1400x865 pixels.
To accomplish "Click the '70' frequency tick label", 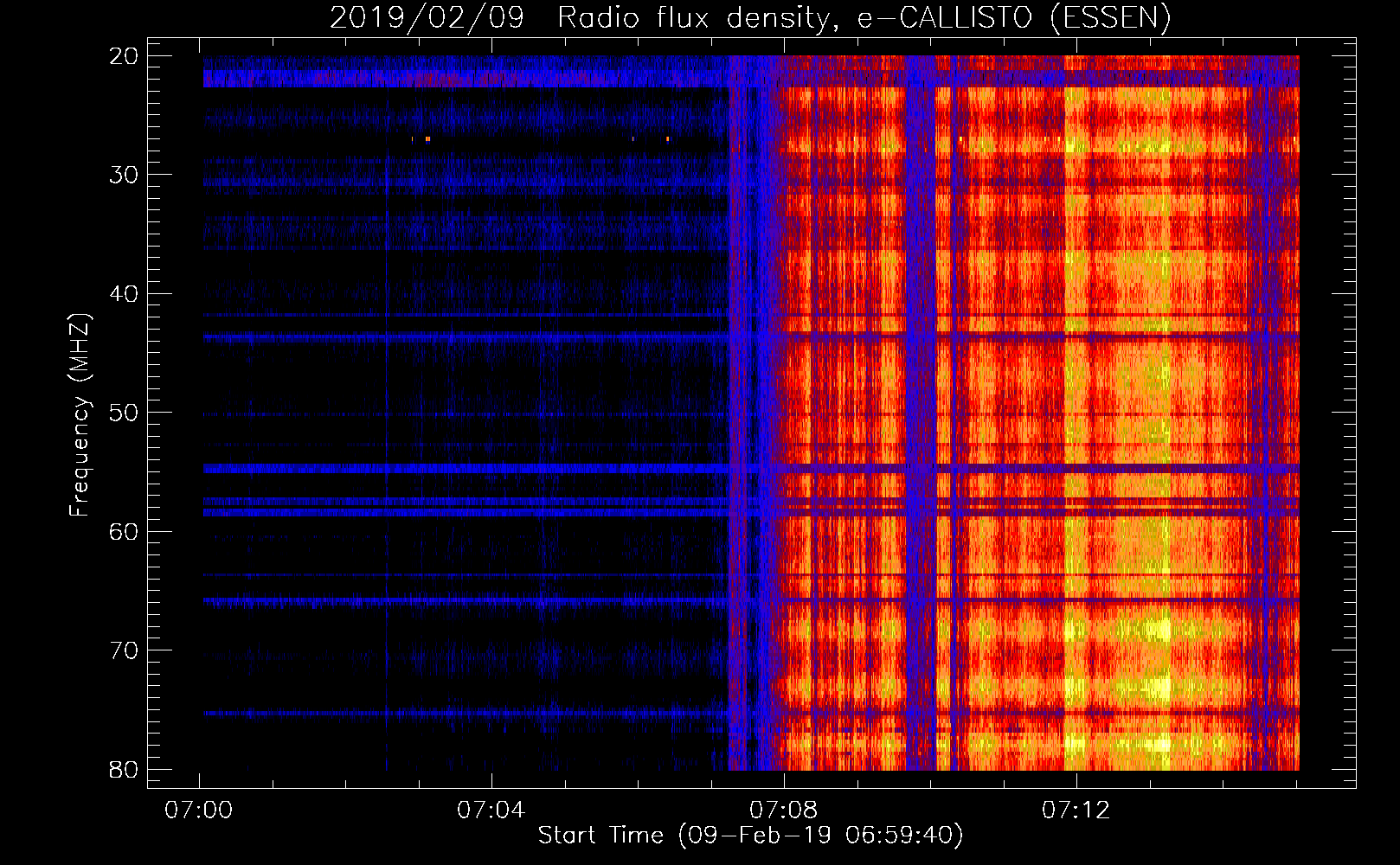I will tap(124, 650).
